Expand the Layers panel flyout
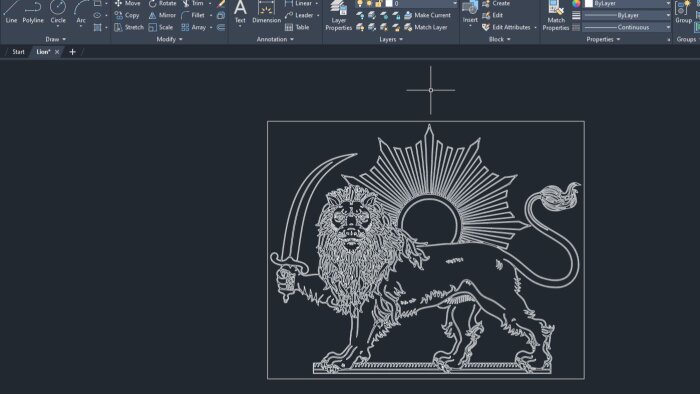The width and height of the screenshot is (700, 394). pyautogui.click(x=391, y=39)
